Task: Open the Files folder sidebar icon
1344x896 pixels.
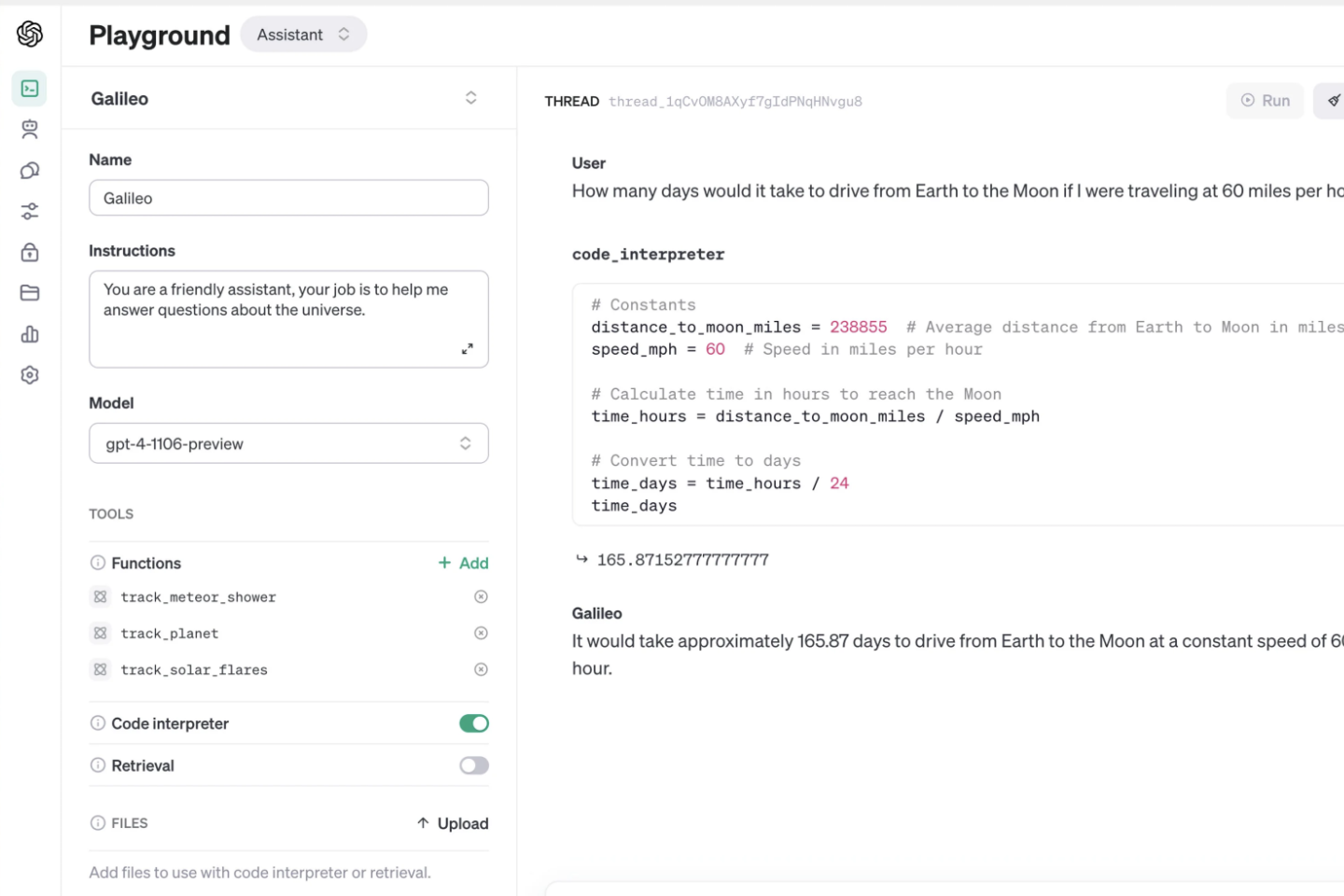Action: [x=30, y=293]
